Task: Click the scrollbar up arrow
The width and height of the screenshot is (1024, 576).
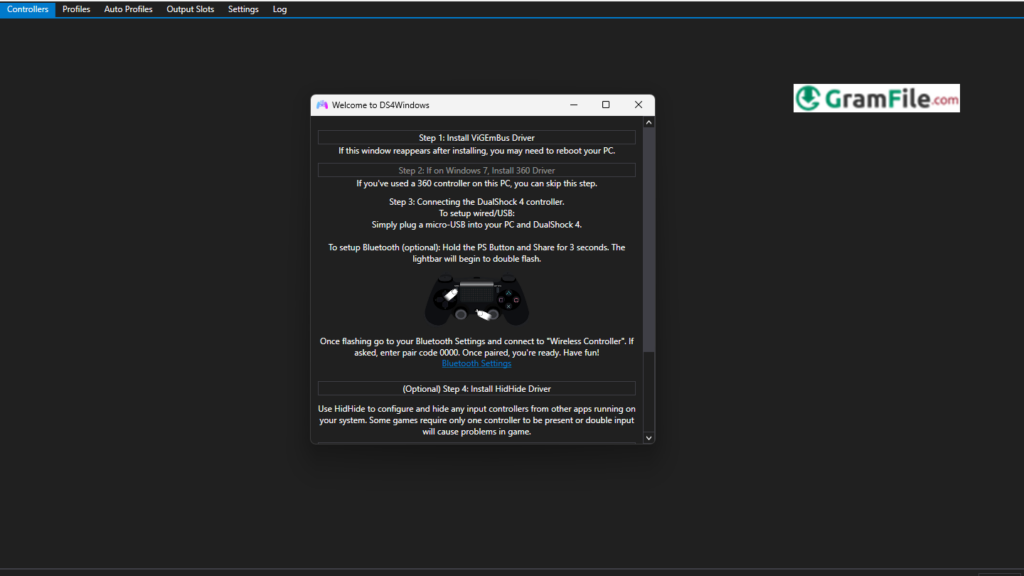Action: point(648,121)
